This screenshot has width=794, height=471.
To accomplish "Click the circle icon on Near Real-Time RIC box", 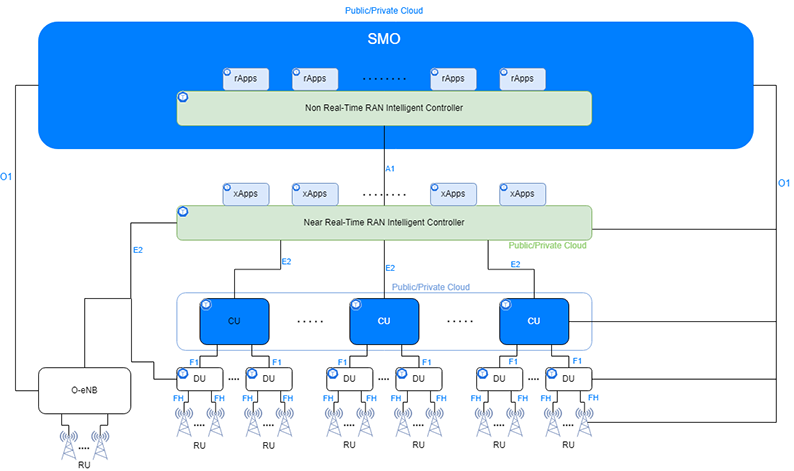I will [183, 211].
